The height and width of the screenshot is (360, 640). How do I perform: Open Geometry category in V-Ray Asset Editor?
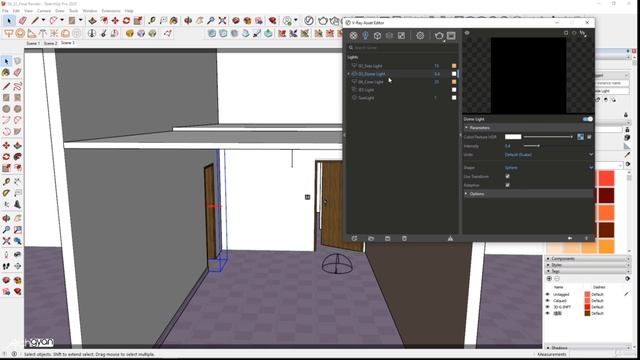[x=378, y=36]
